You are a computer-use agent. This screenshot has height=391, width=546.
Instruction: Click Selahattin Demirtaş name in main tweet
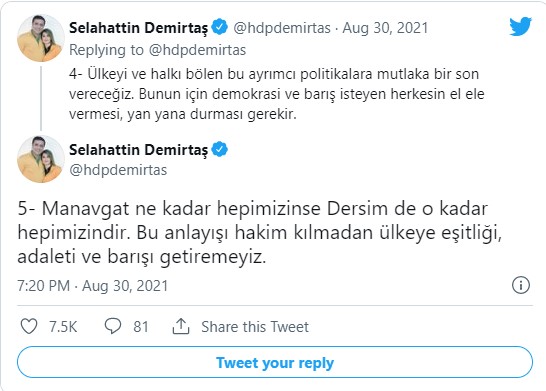click(x=138, y=150)
